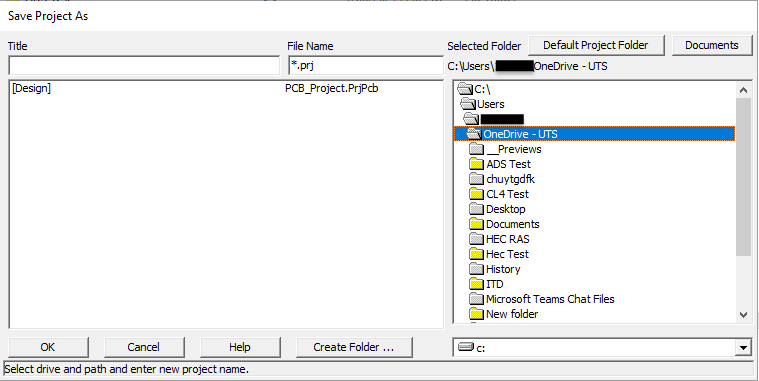This screenshot has width=759, height=381.
Task: Select PCB_Project.PrjPcb file entry
Action: 332,89
